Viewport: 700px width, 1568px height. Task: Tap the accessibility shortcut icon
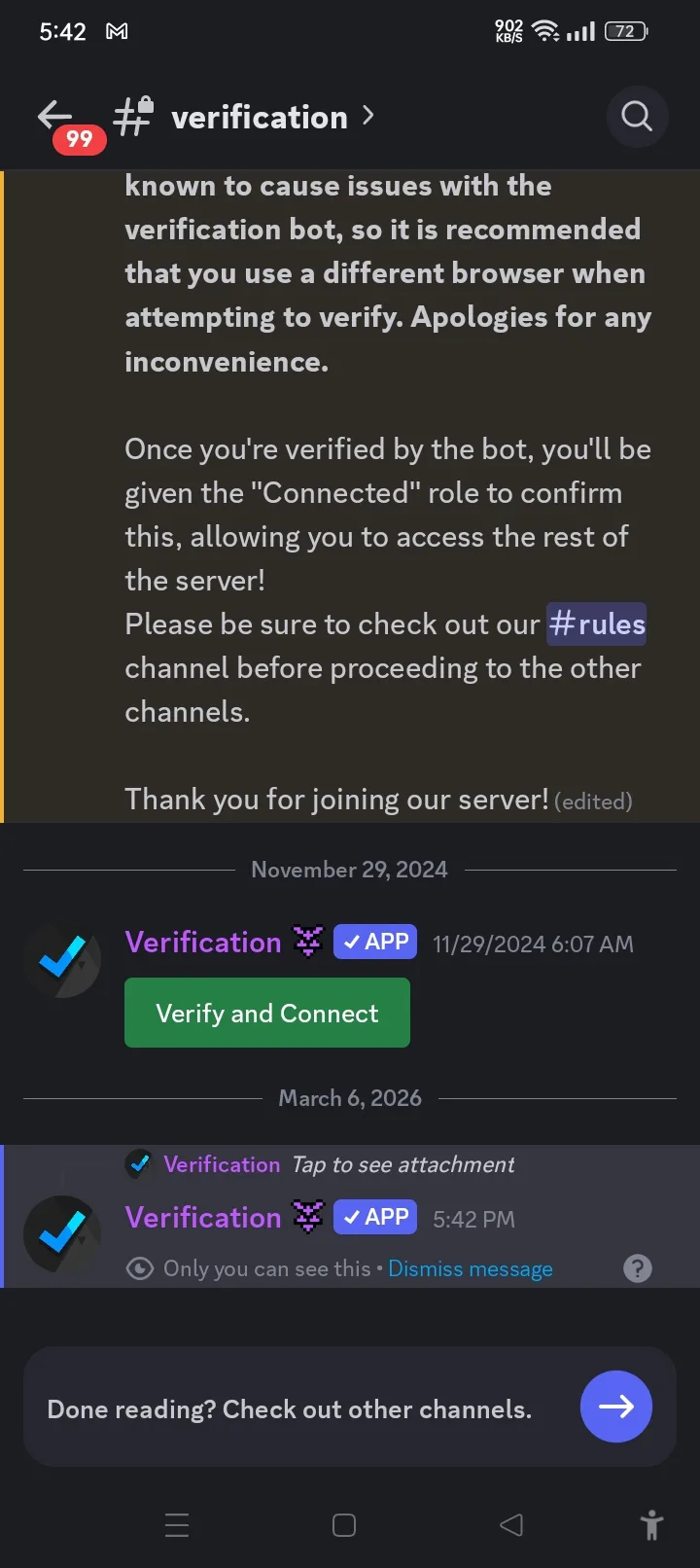[651, 1525]
